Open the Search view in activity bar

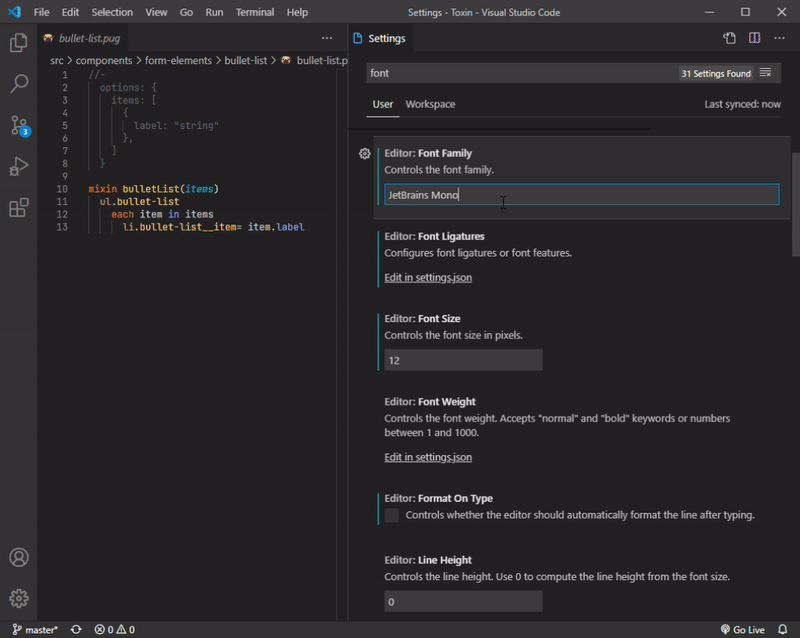19,84
